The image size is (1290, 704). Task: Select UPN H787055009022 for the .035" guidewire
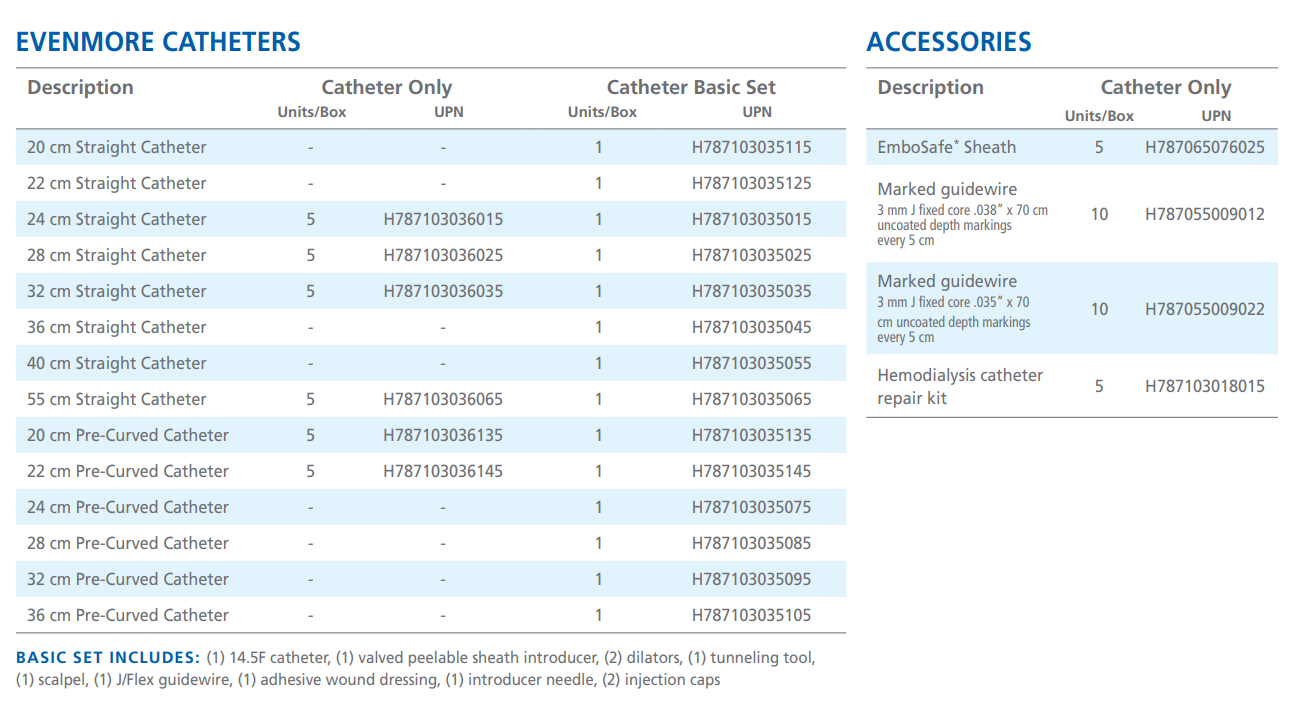coord(1204,309)
